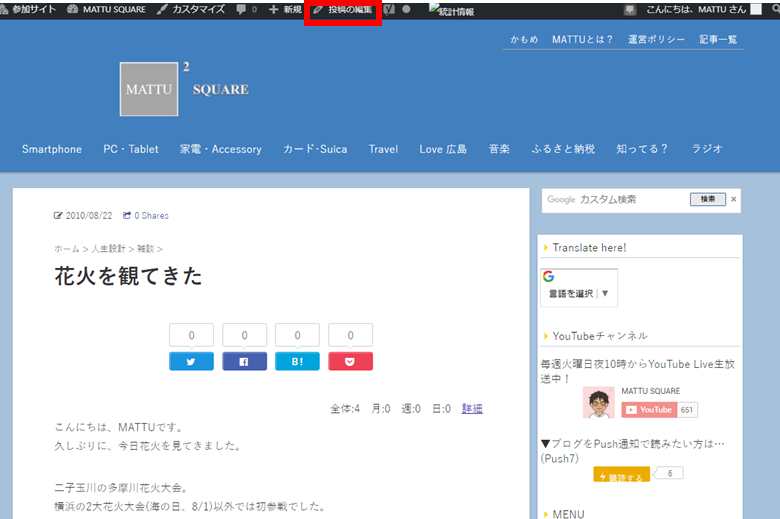The height and width of the screenshot is (519, 780).
Task: Click the 人生設計 breadcrumb link
Action: tap(108, 249)
